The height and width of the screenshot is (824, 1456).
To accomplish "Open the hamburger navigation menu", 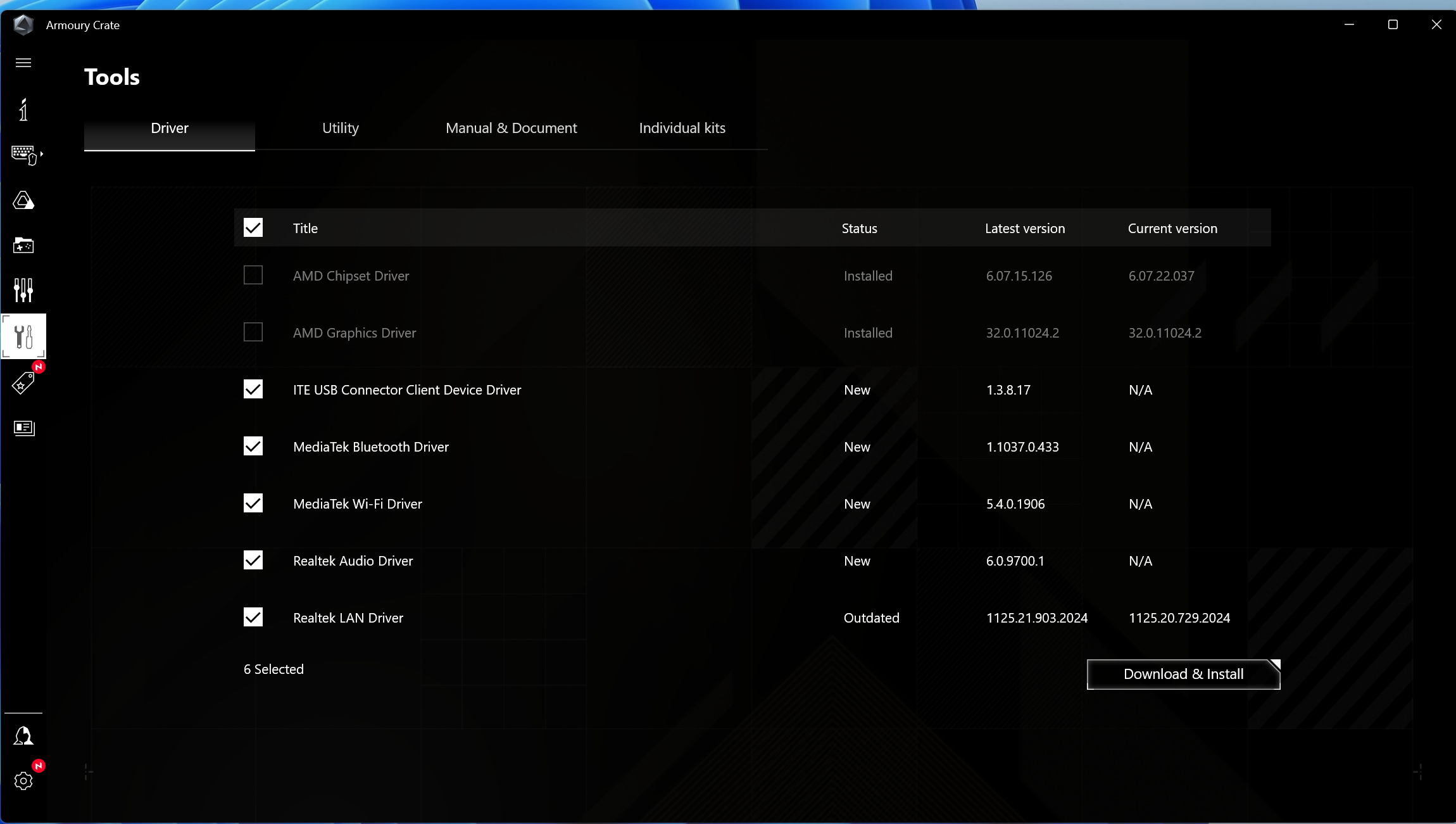I will (23, 63).
